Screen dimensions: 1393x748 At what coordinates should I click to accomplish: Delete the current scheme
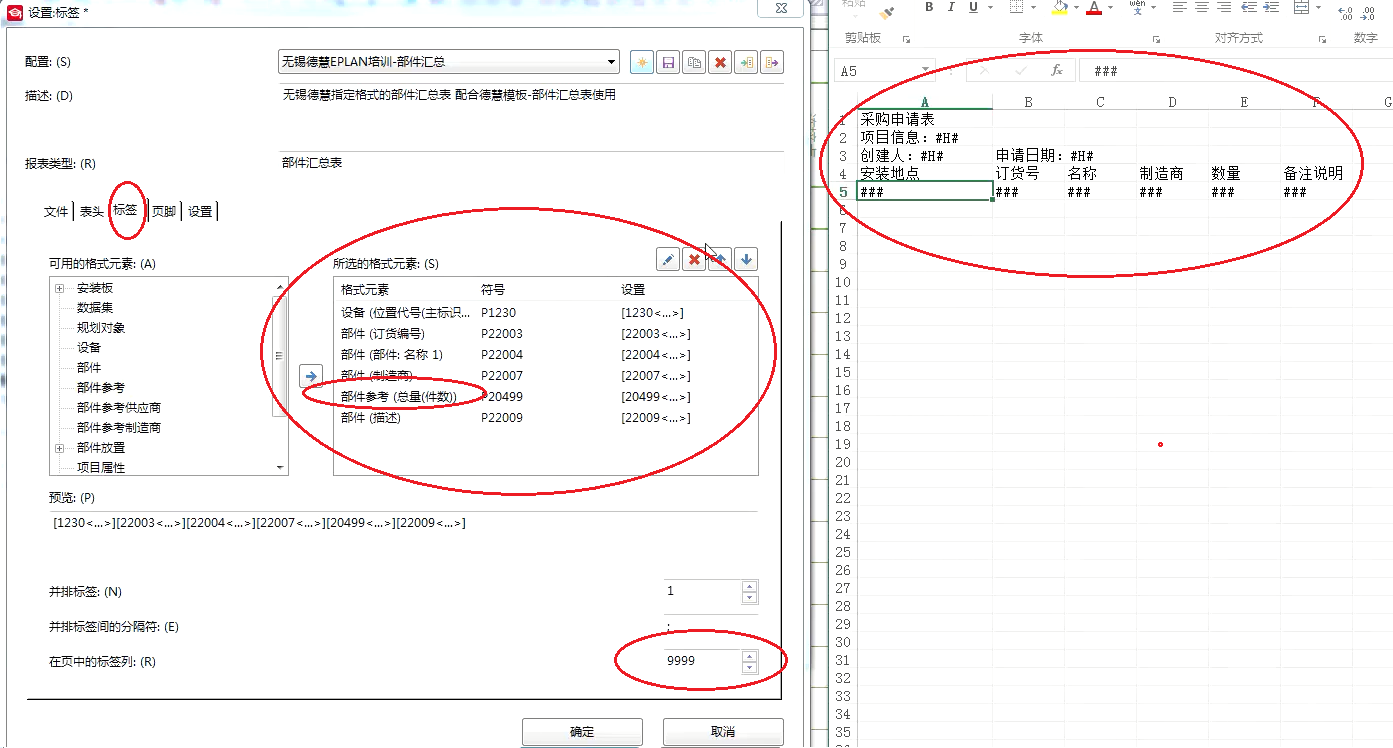tap(720, 62)
